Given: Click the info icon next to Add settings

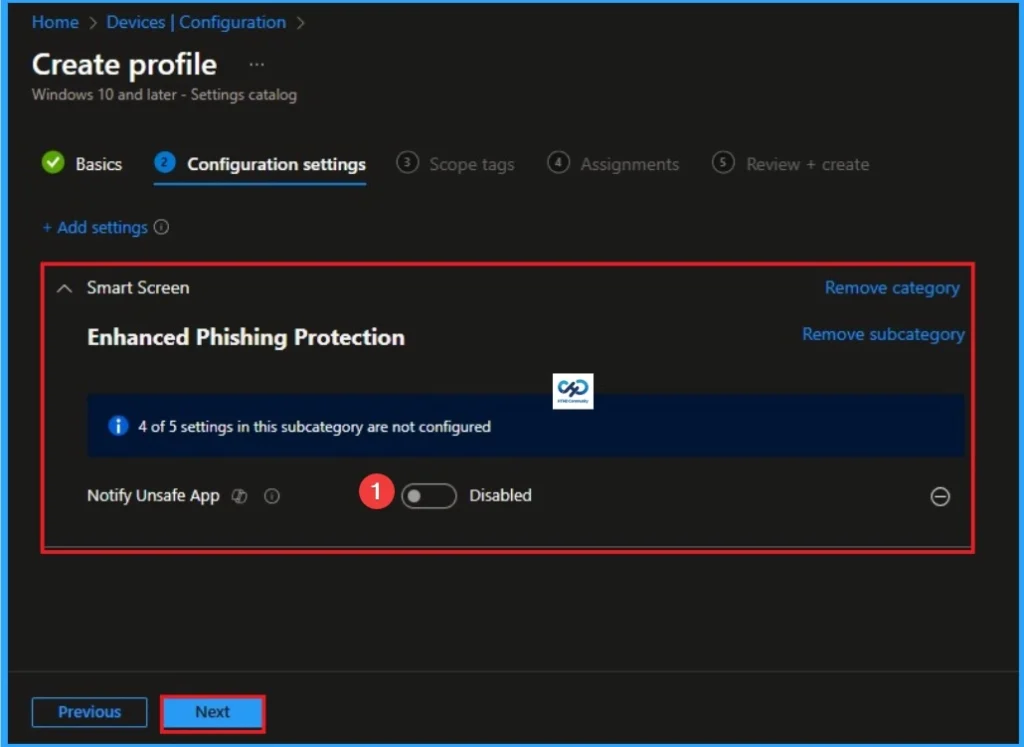Looking at the screenshot, I should 162,227.
